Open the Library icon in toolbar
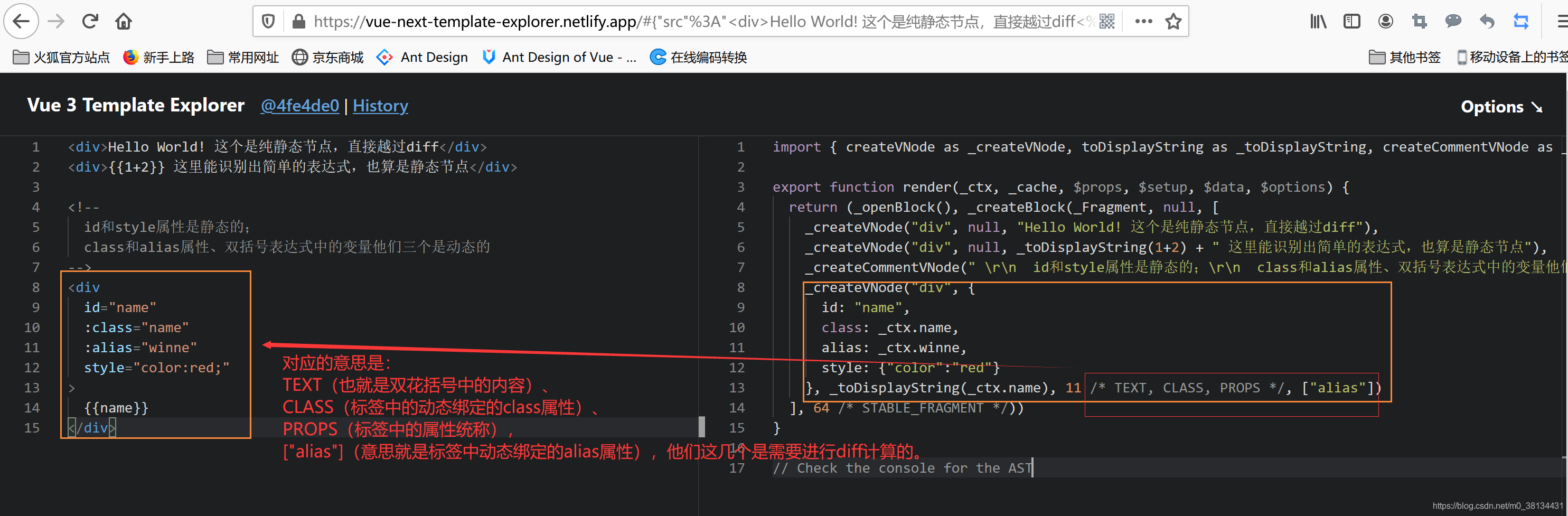The width and height of the screenshot is (1568, 516). pos(1318,22)
